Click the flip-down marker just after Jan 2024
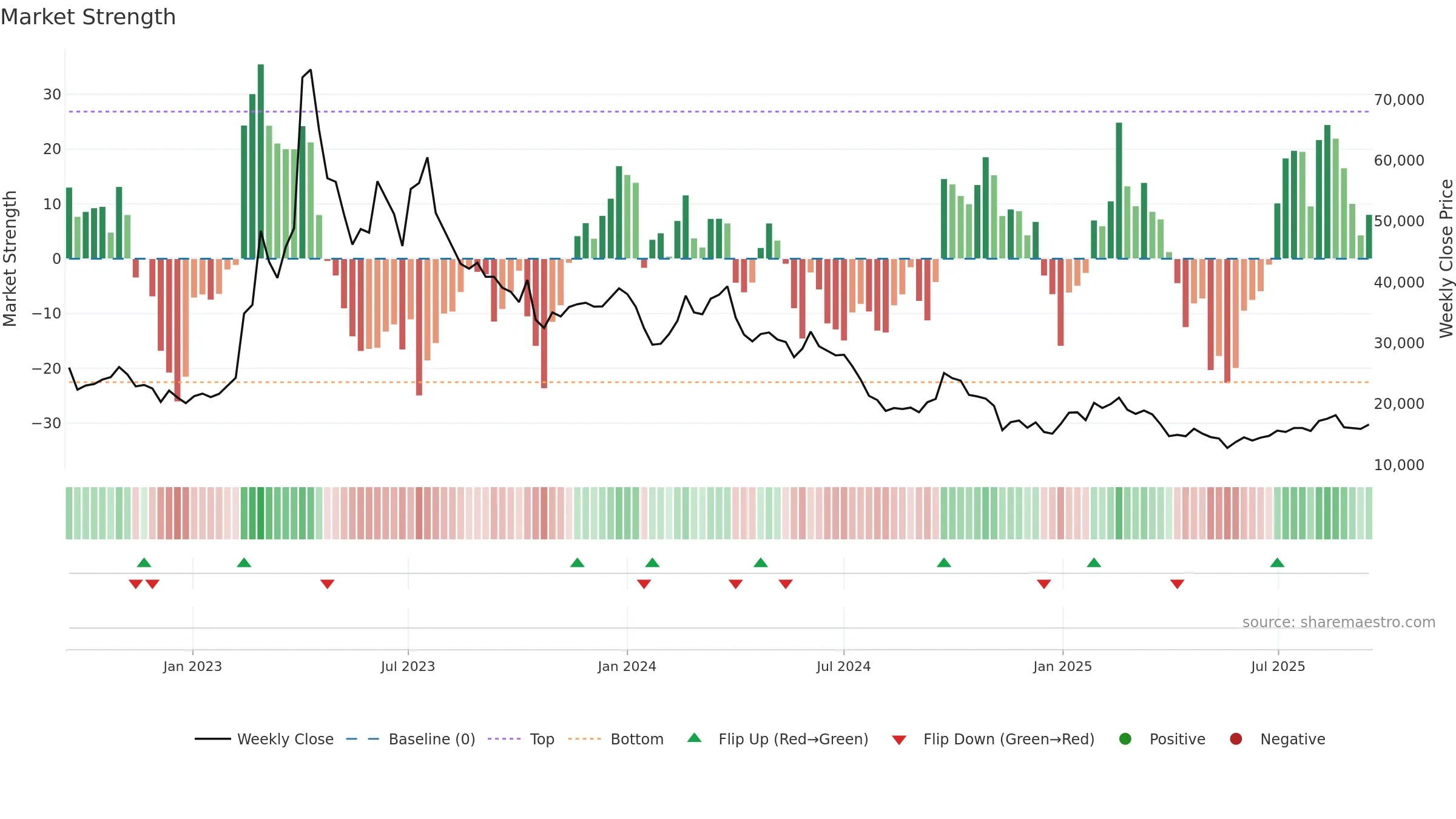Screen dimensions: 1456x819 point(644,584)
